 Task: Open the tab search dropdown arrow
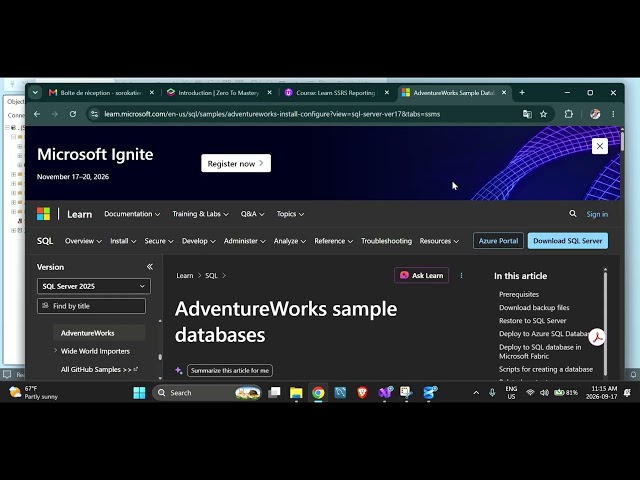(x=35, y=93)
